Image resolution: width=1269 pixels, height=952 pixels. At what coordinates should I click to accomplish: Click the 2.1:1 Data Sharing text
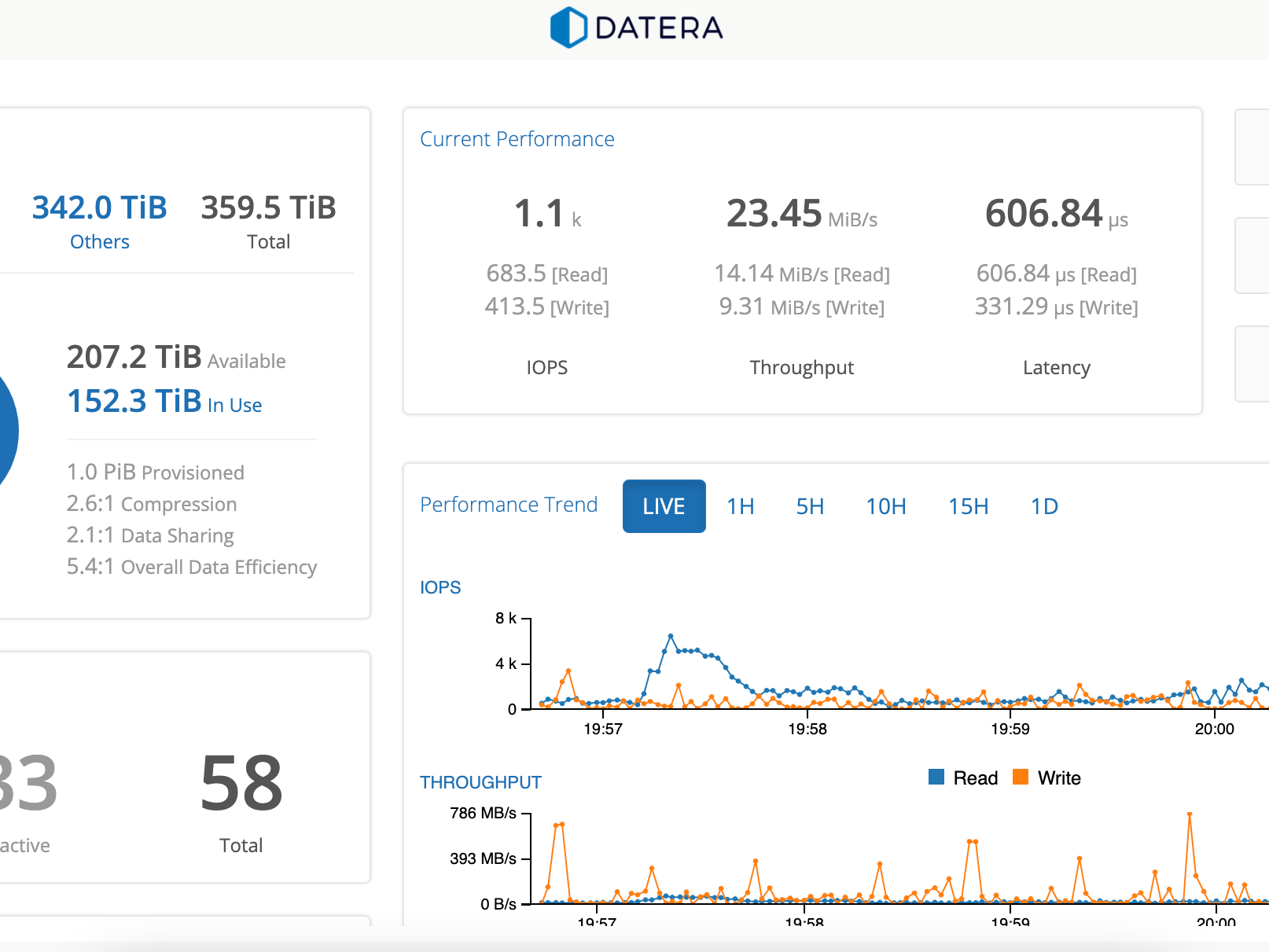pyautogui.click(x=150, y=535)
